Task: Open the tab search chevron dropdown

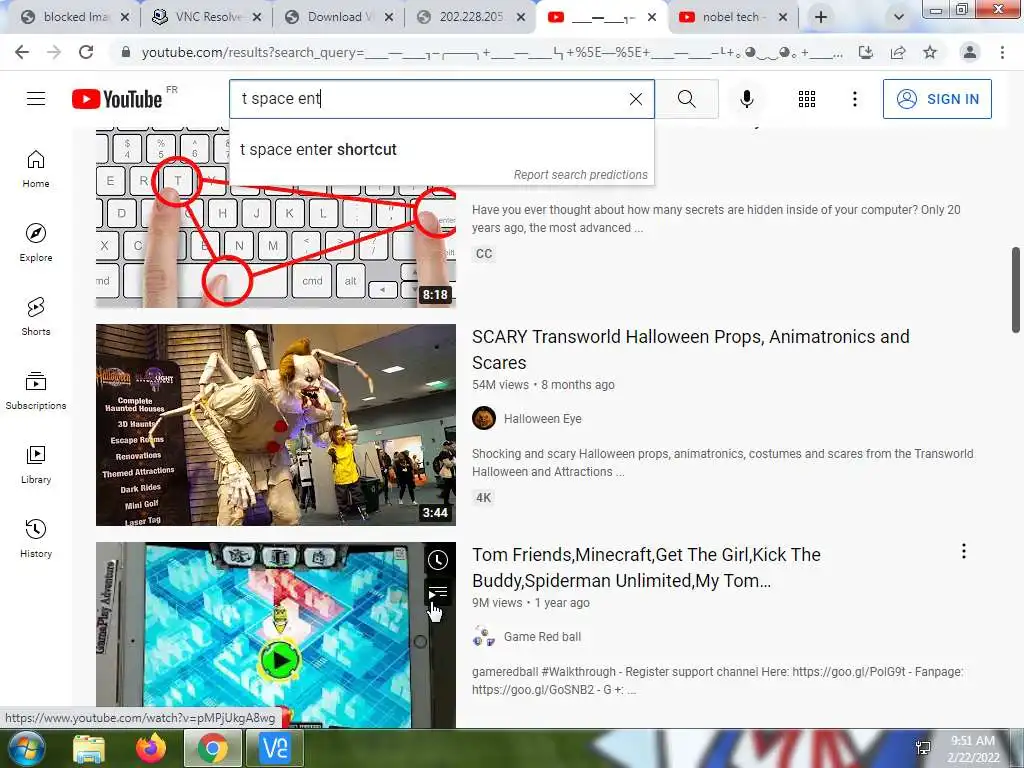Action: pos(899,17)
